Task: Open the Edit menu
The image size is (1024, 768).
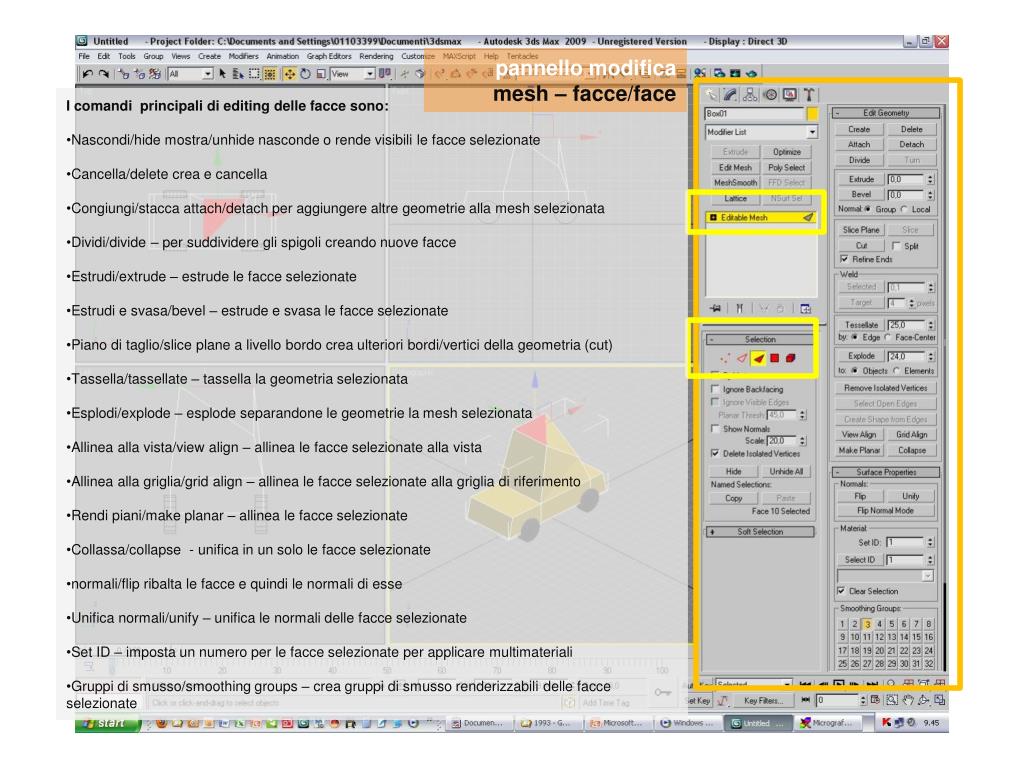Action: (x=104, y=56)
